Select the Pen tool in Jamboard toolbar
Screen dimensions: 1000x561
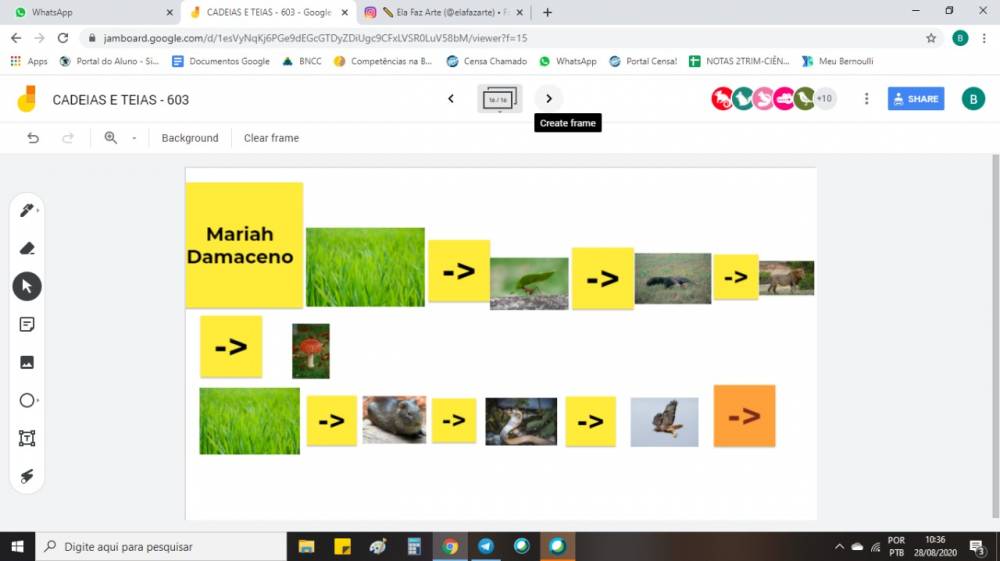[27, 211]
